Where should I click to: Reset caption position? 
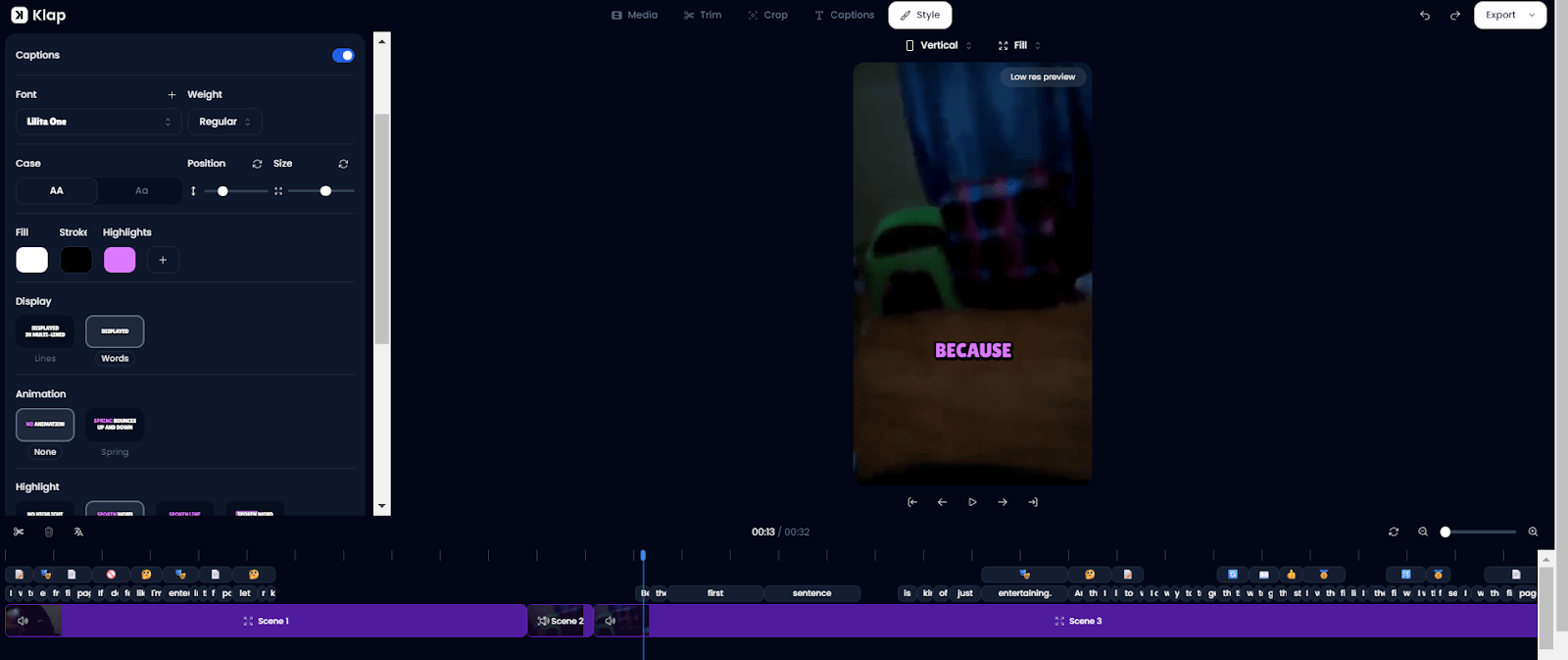click(x=257, y=164)
